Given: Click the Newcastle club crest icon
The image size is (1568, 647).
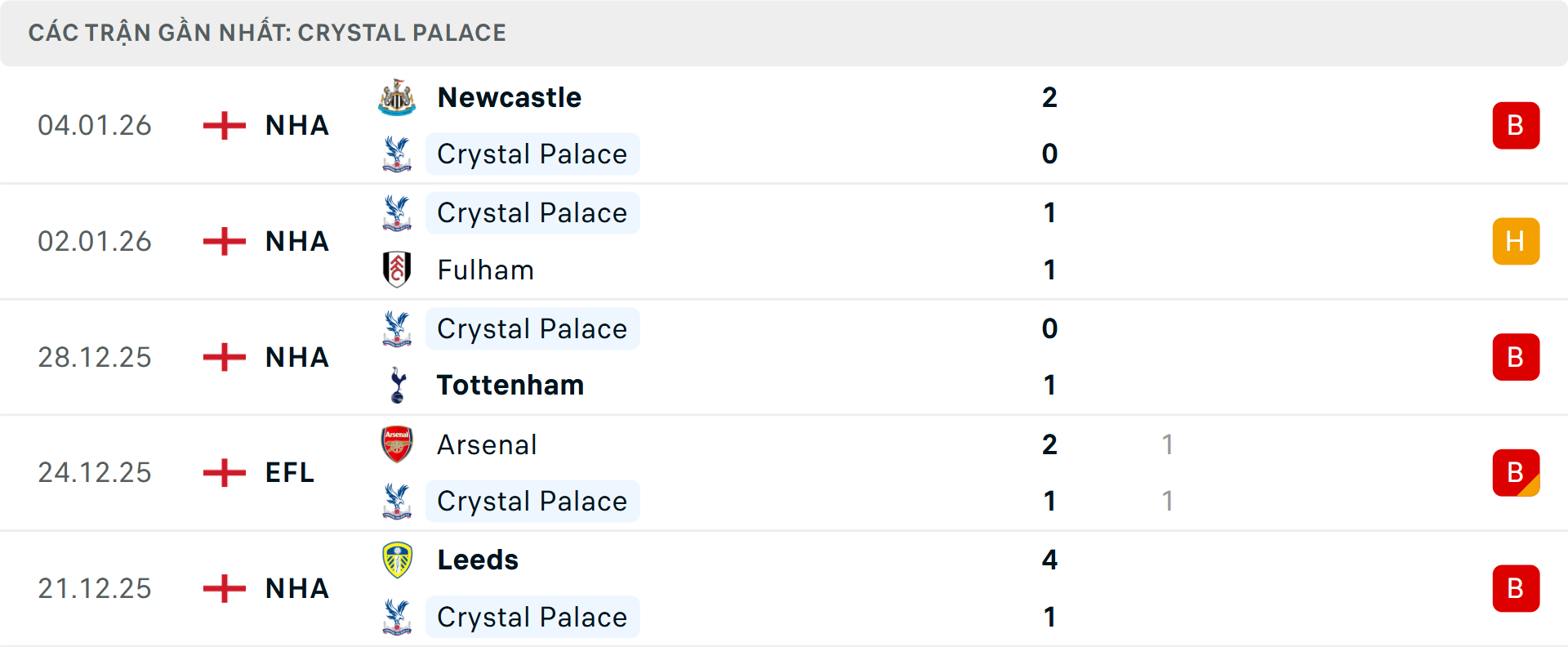Looking at the screenshot, I should tap(397, 96).
